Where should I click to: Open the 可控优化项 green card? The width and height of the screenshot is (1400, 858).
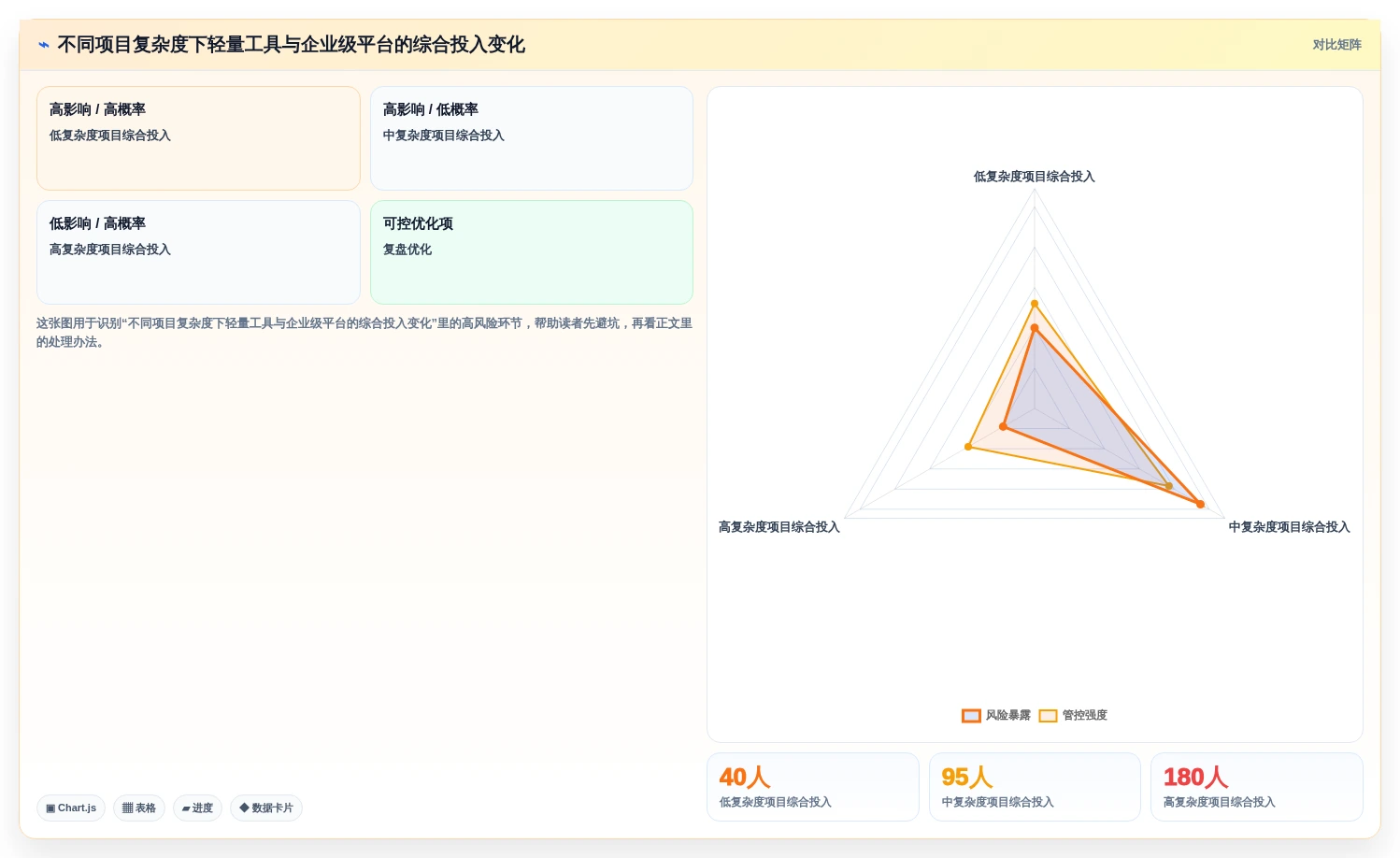coord(532,252)
